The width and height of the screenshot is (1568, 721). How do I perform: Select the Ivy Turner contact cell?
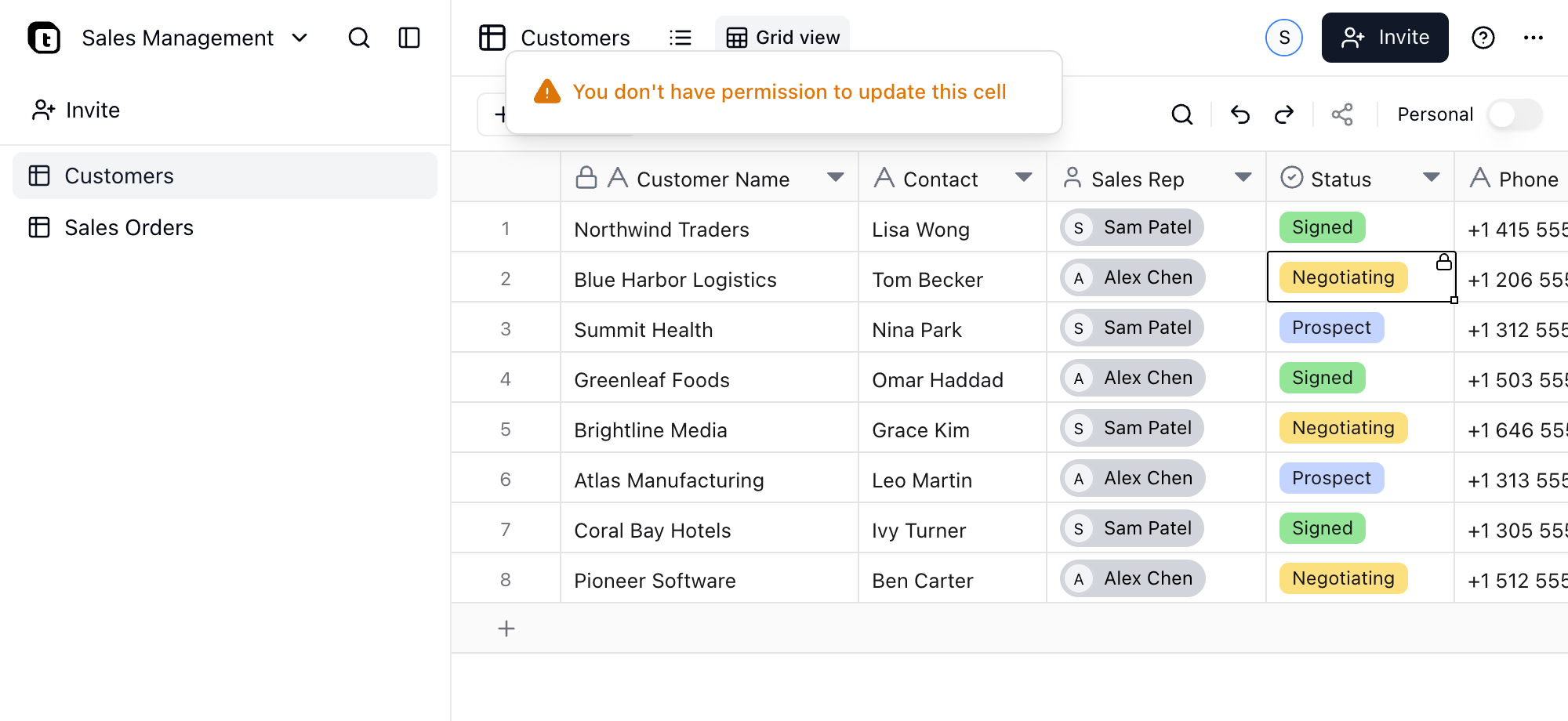click(x=953, y=528)
